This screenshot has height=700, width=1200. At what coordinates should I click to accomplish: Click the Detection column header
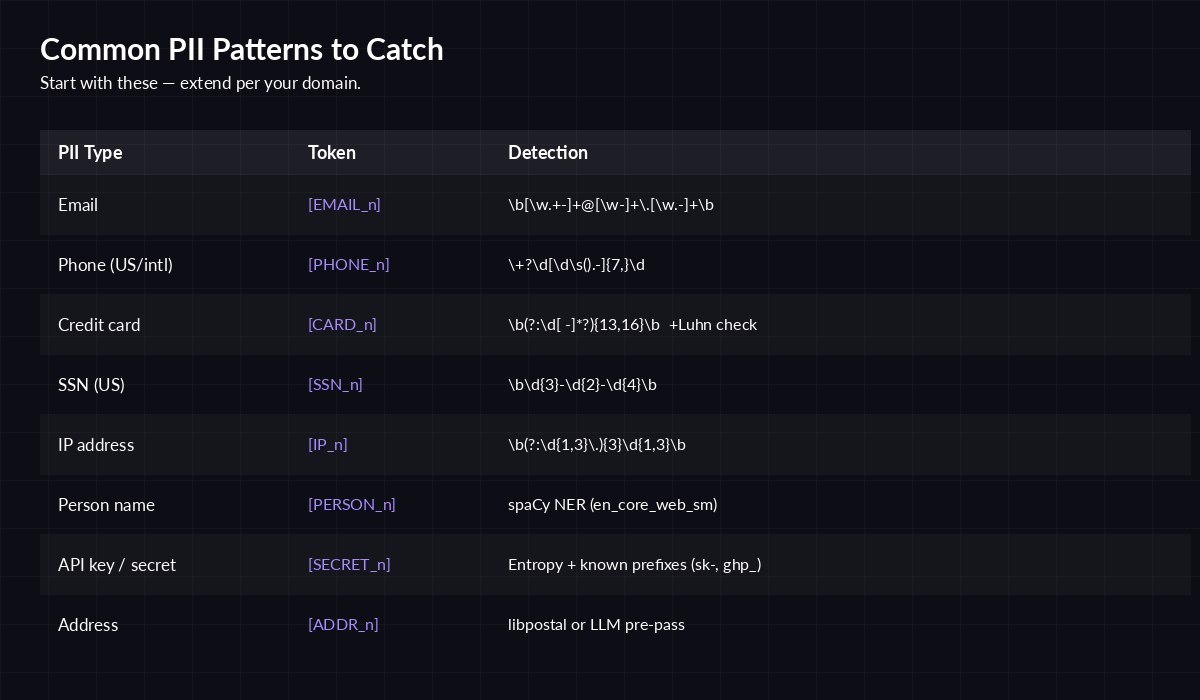pyautogui.click(x=548, y=153)
